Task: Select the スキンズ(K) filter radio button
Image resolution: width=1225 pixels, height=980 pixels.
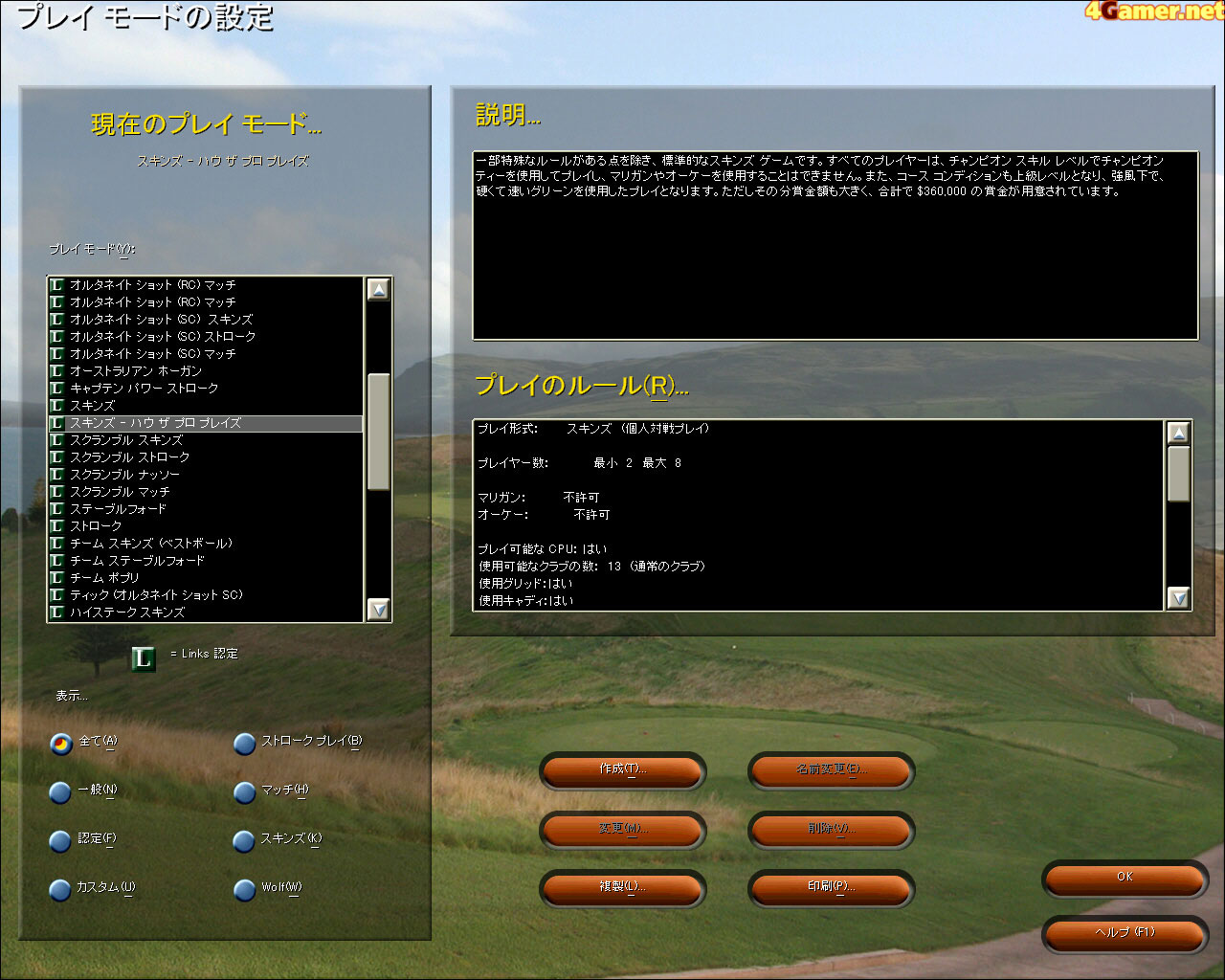Action: tap(245, 841)
